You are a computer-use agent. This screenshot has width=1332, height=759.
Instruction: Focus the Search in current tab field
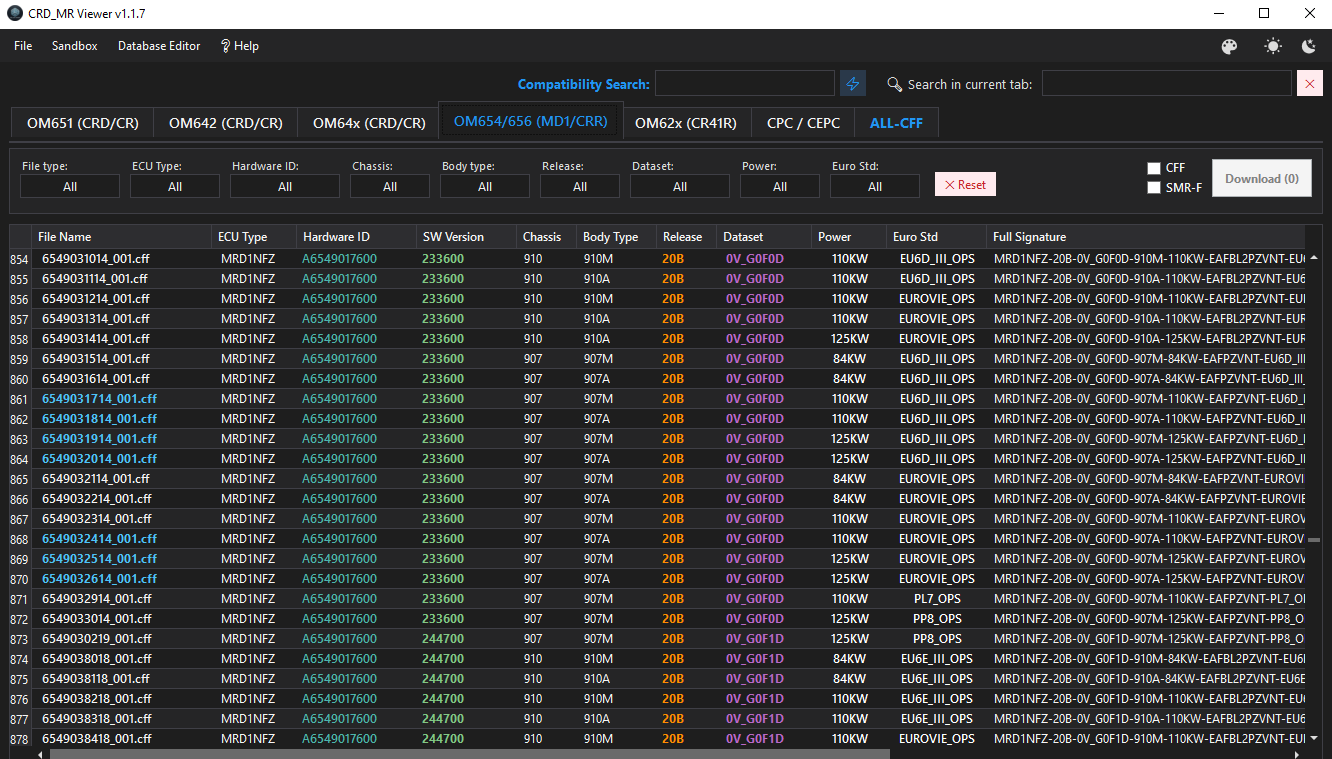tap(1167, 84)
